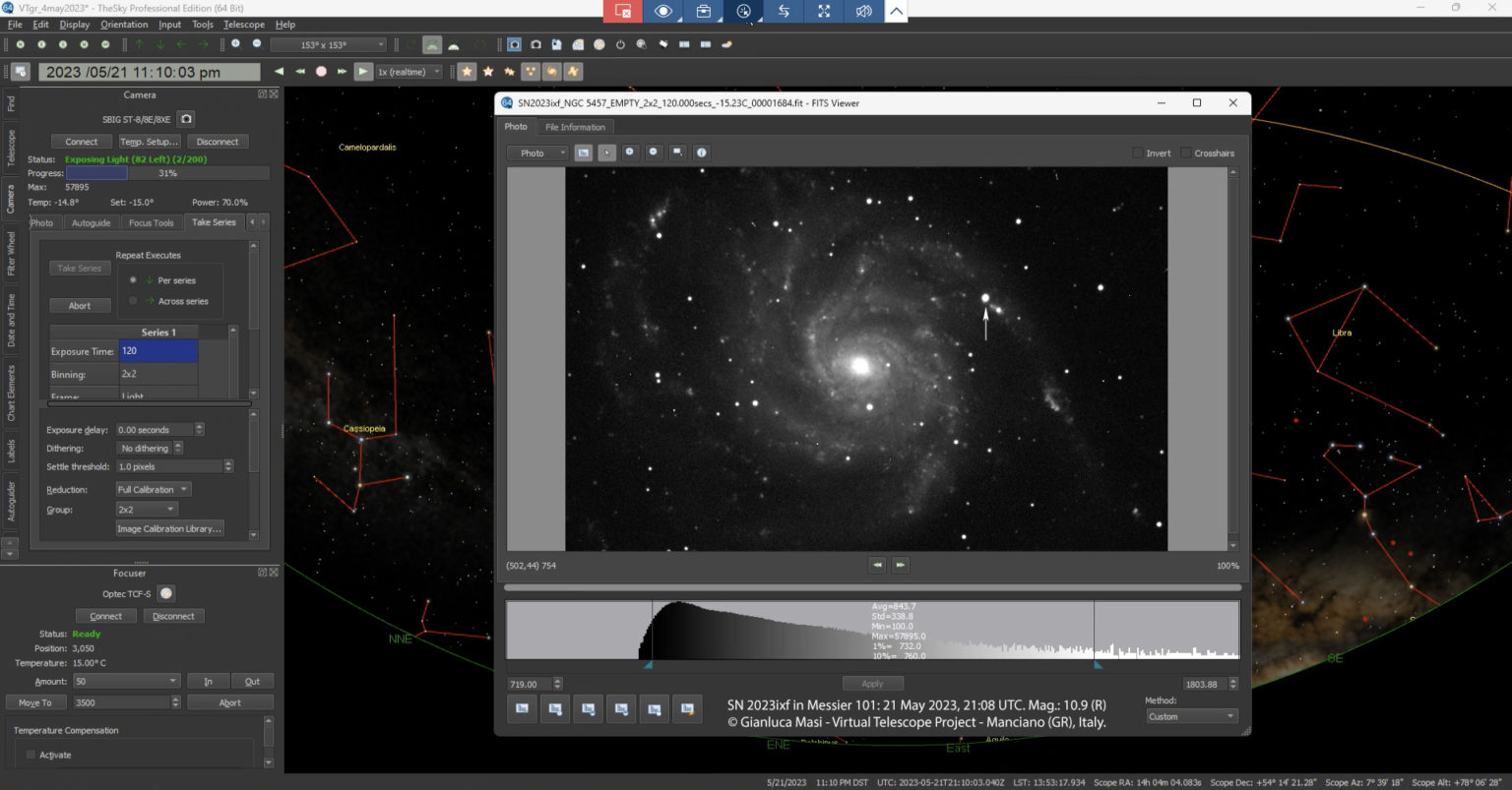Image resolution: width=1512 pixels, height=790 pixels.
Task: Enable the Crosshairs checkbox
Action: (1188, 152)
